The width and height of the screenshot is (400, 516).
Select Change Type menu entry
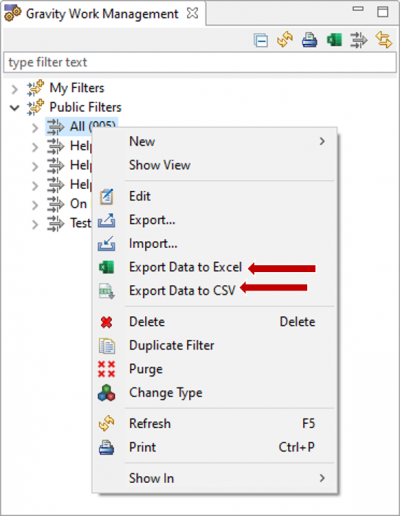(x=166, y=393)
